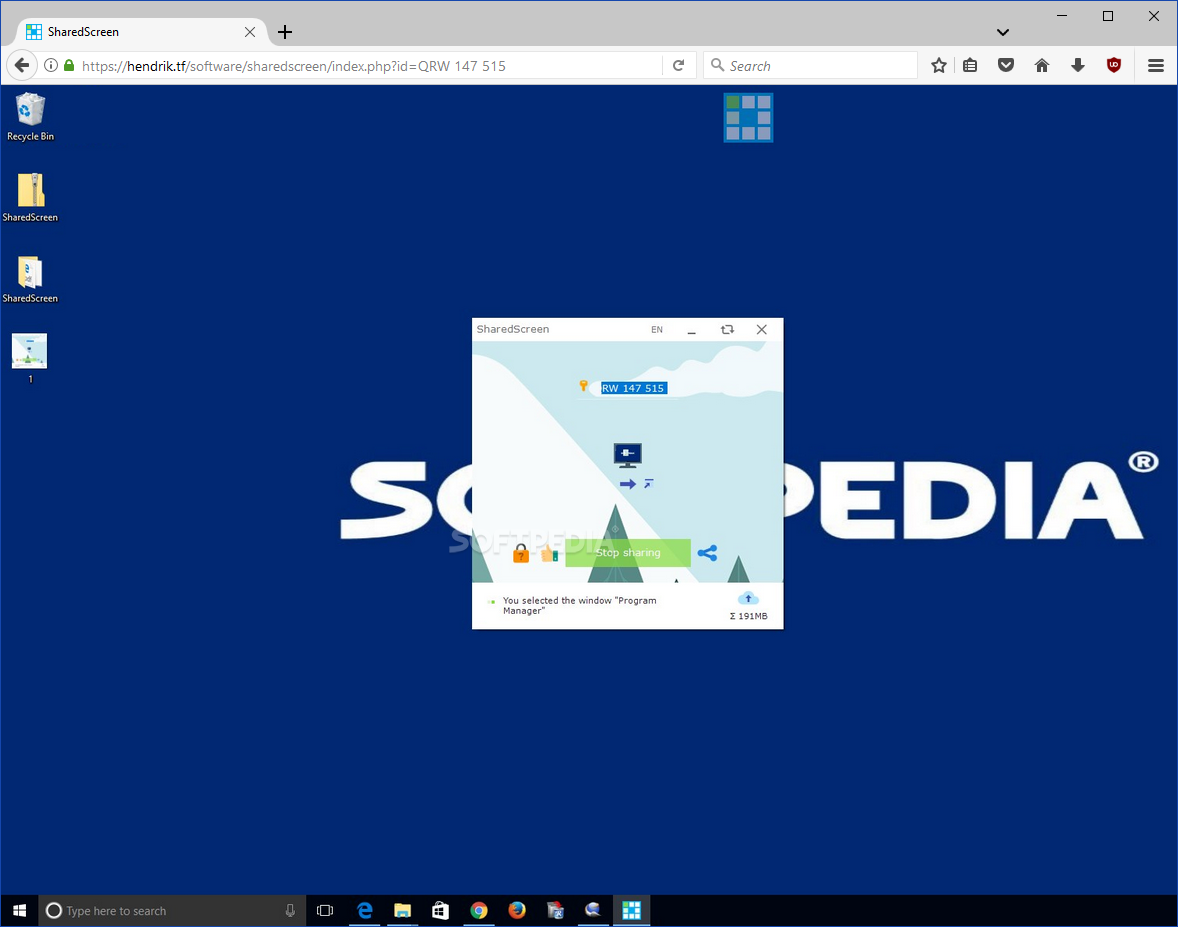Click the small shrink-arrow icon beside the right arrow
Image resolution: width=1178 pixels, height=927 pixels.
click(648, 483)
